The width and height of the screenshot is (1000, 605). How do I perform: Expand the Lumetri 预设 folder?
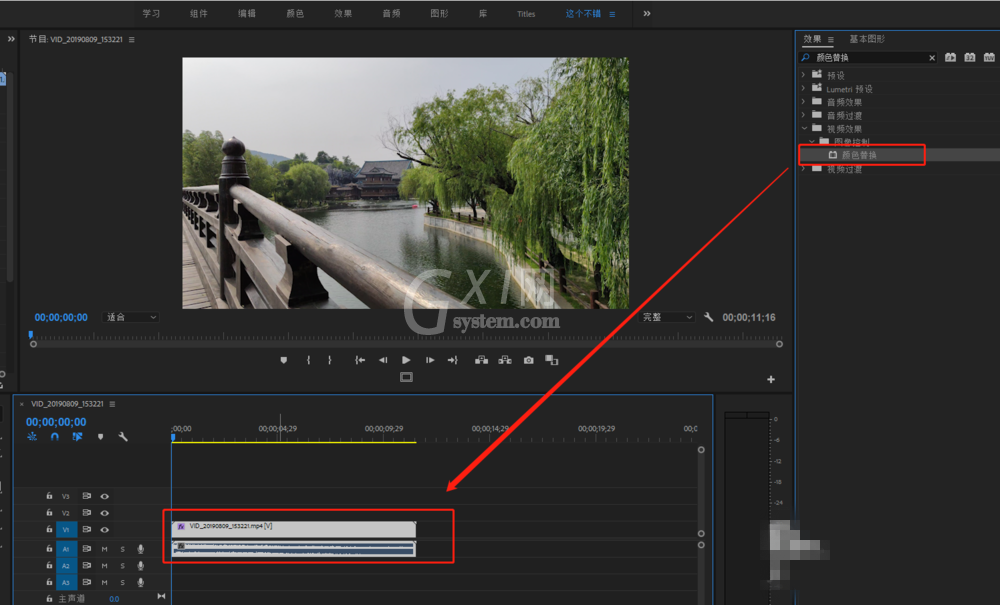(804, 88)
